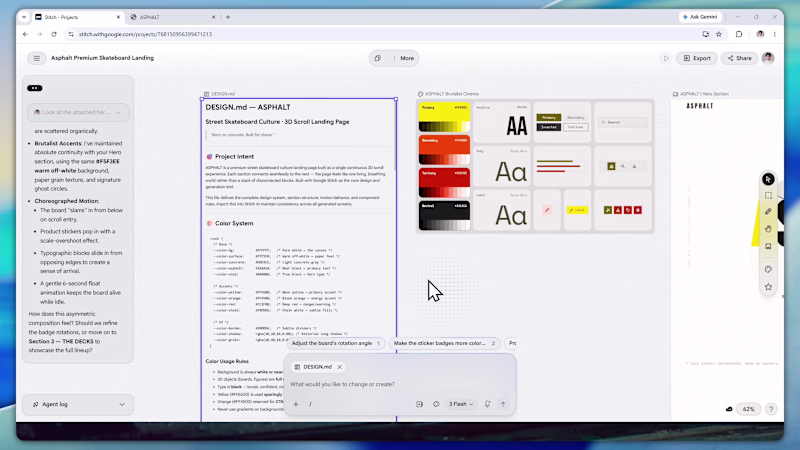Click the Search field in design system card
This screenshot has width=800, height=450.
[623, 122]
